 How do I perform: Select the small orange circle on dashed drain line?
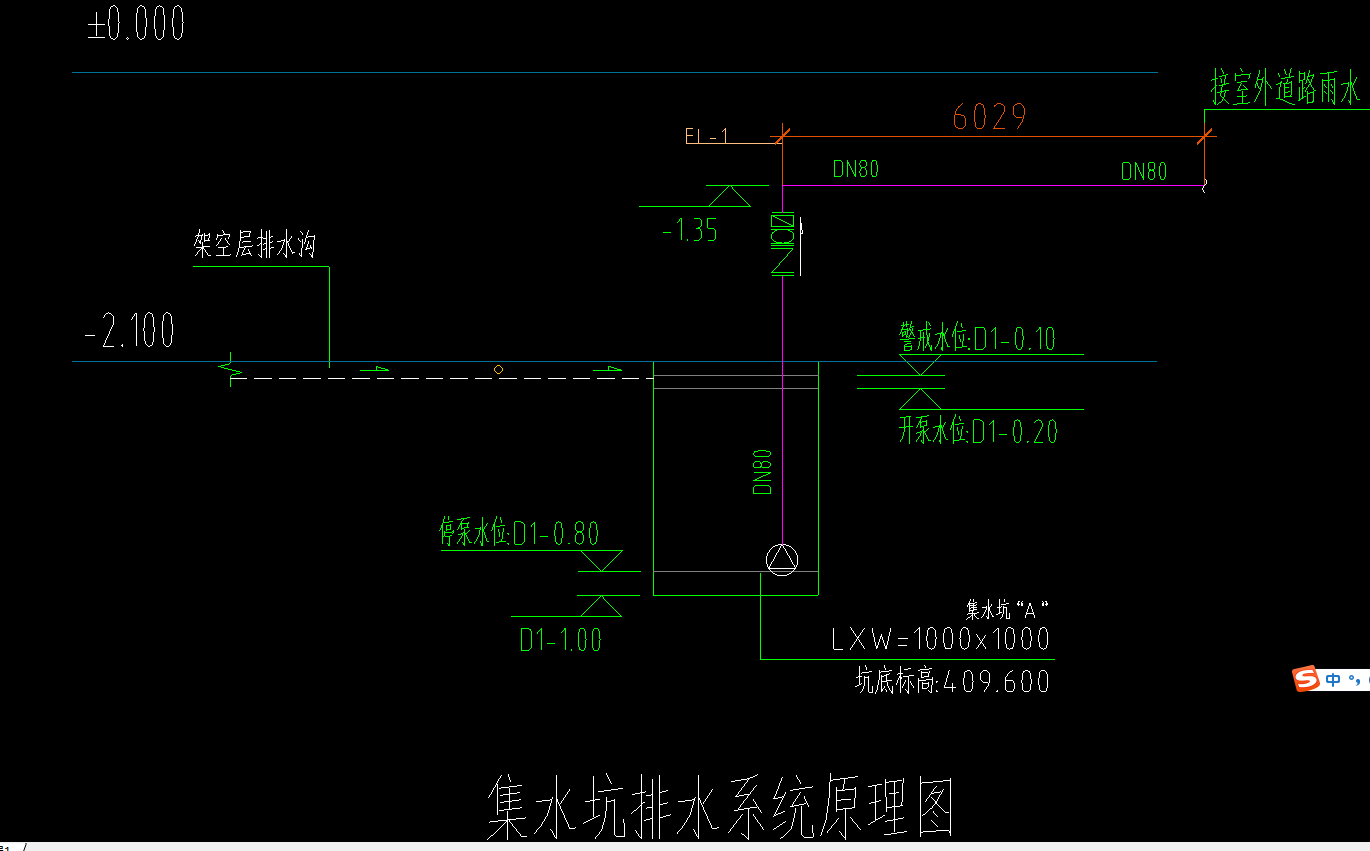click(498, 370)
